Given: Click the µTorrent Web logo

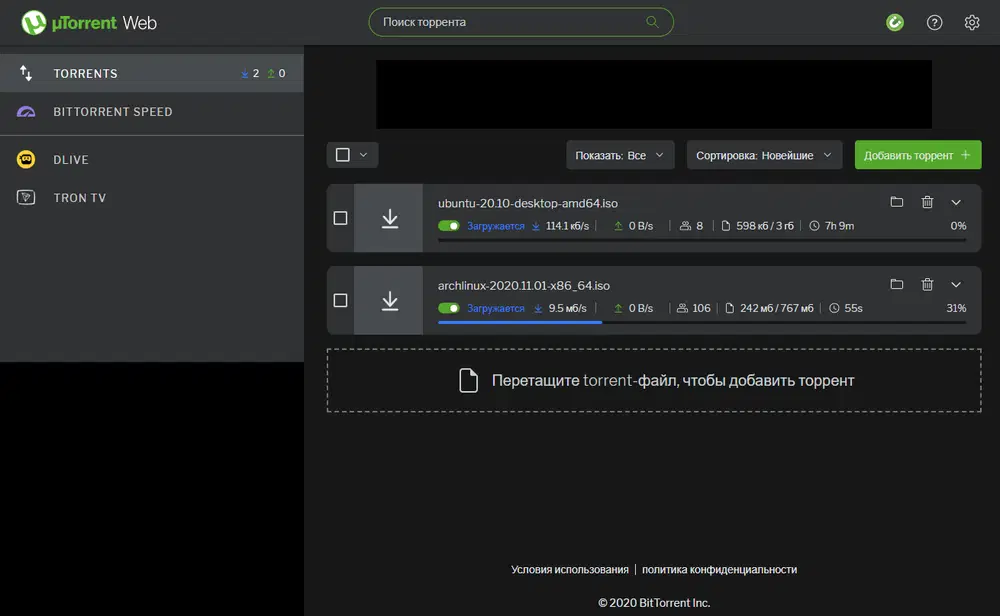Looking at the screenshot, I should click(89, 23).
